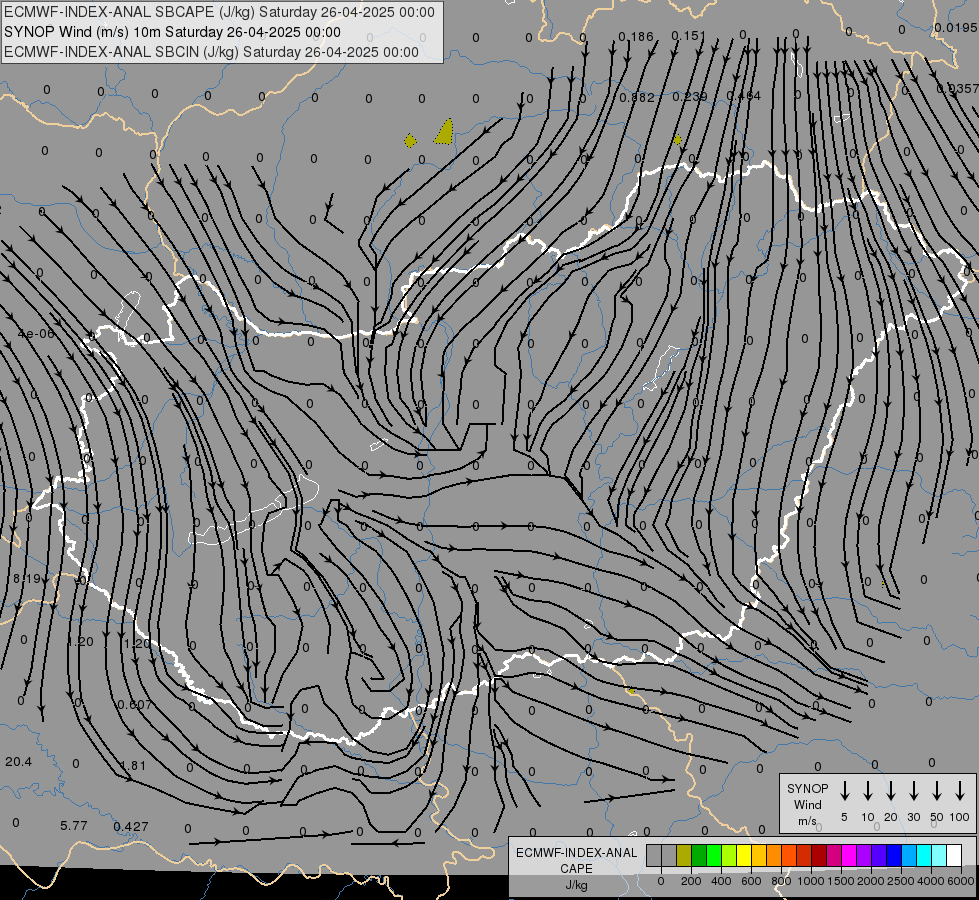Viewport: 979px width, 900px height.
Task: Click the map value 0.464
Action: (744, 96)
